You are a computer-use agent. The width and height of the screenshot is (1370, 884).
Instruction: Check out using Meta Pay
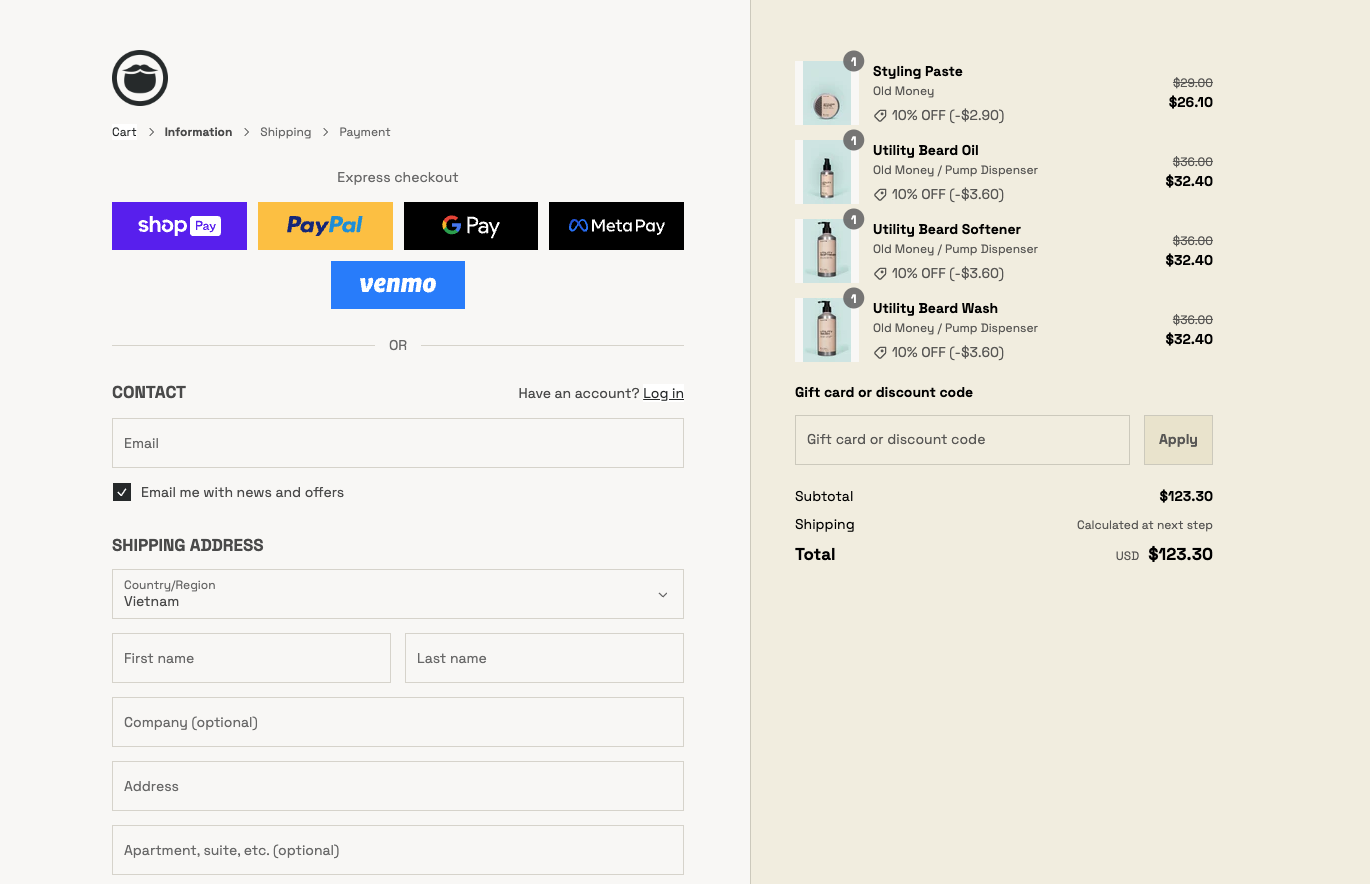[x=616, y=226]
